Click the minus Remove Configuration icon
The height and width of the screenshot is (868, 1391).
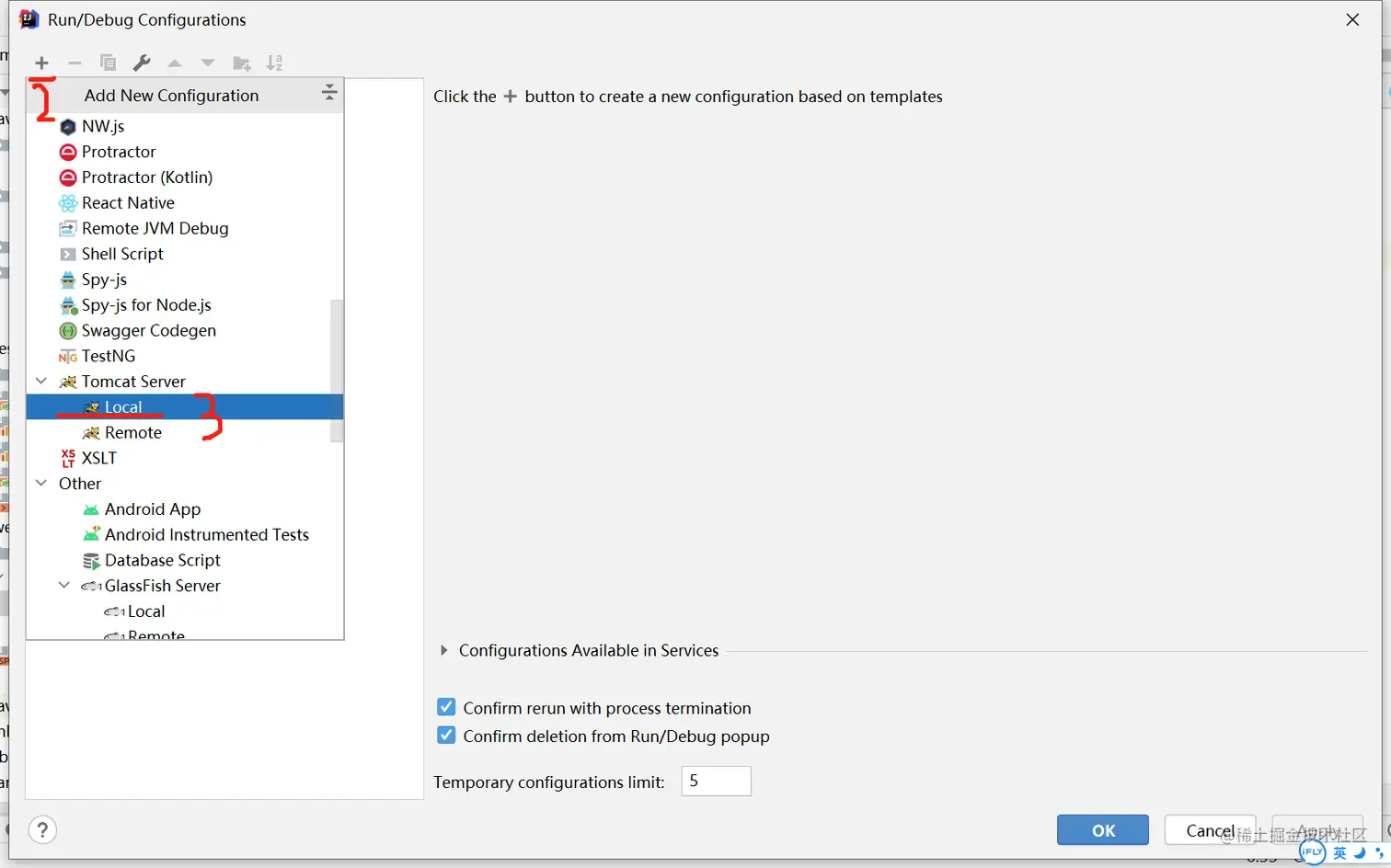pyautogui.click(x=75, y=63)
